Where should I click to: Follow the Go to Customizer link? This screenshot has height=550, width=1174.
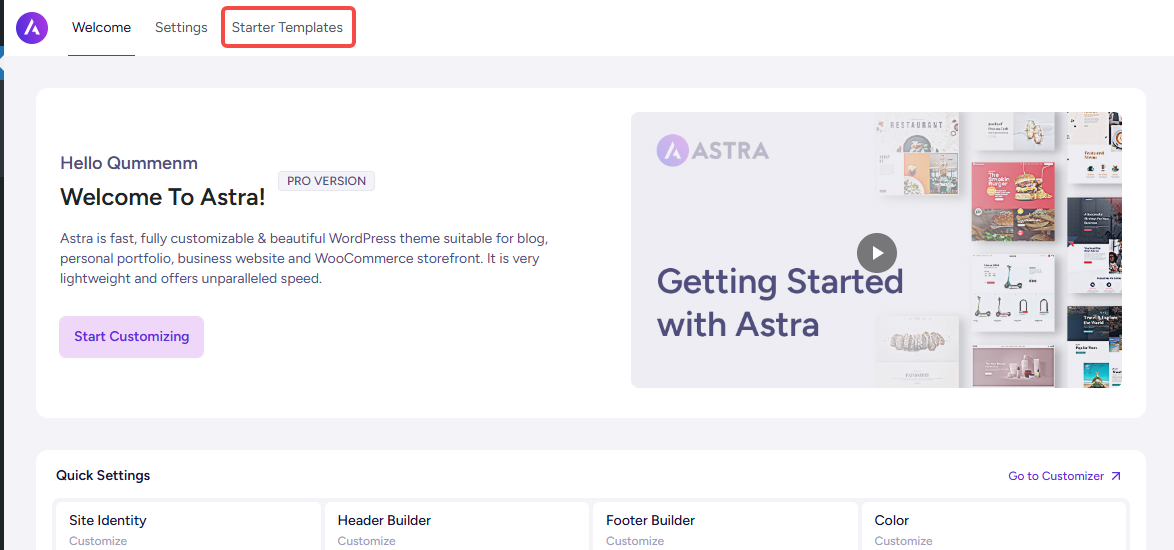coord(1056,476)
